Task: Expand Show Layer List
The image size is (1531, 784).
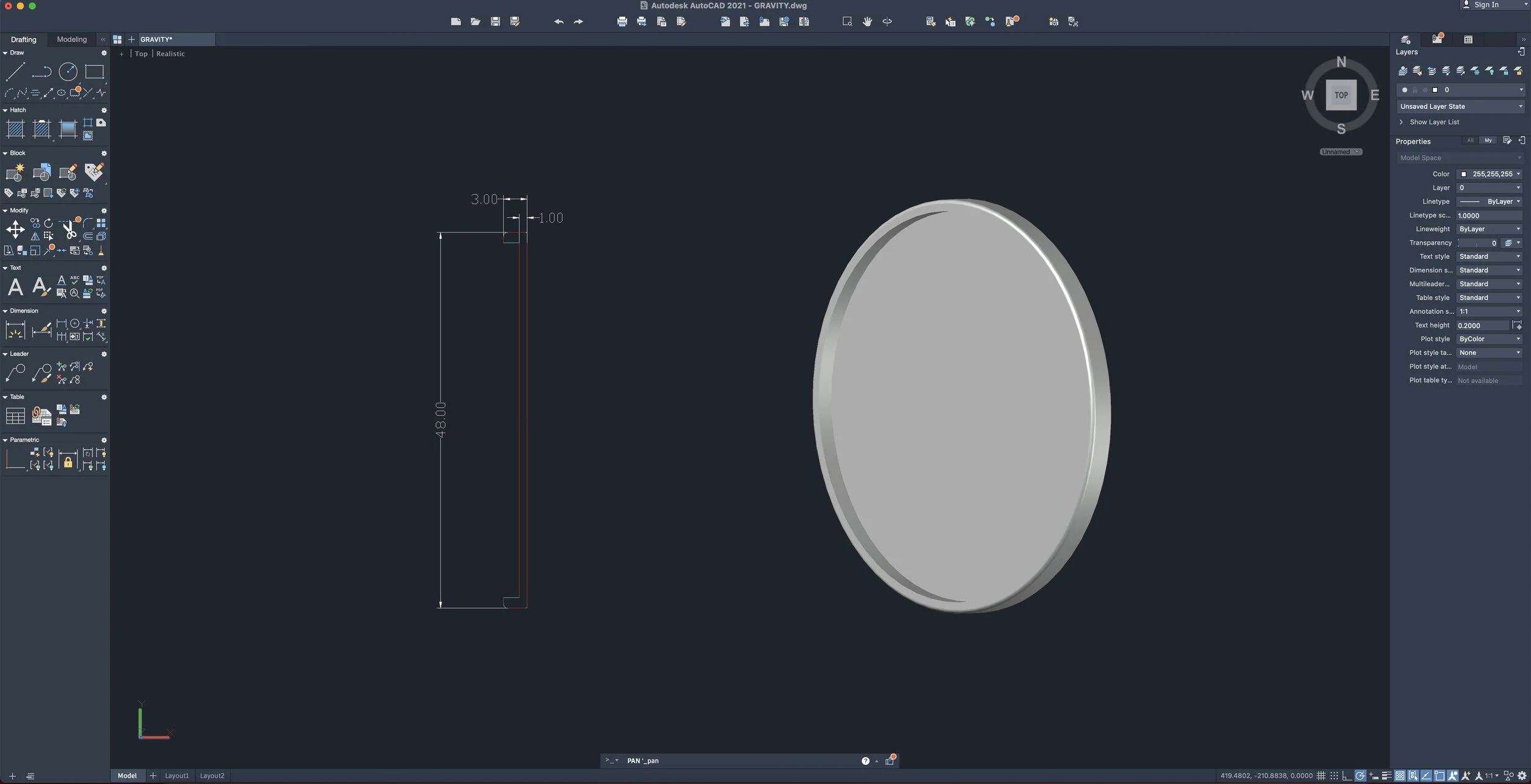Action: pyautogui.click(x=1434, y=122)
